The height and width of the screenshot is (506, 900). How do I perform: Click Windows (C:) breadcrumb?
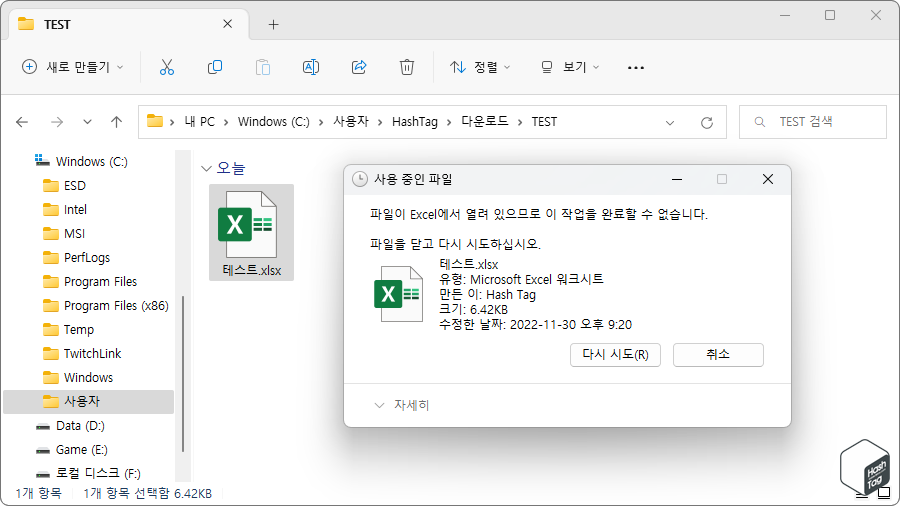coord(274,122)
